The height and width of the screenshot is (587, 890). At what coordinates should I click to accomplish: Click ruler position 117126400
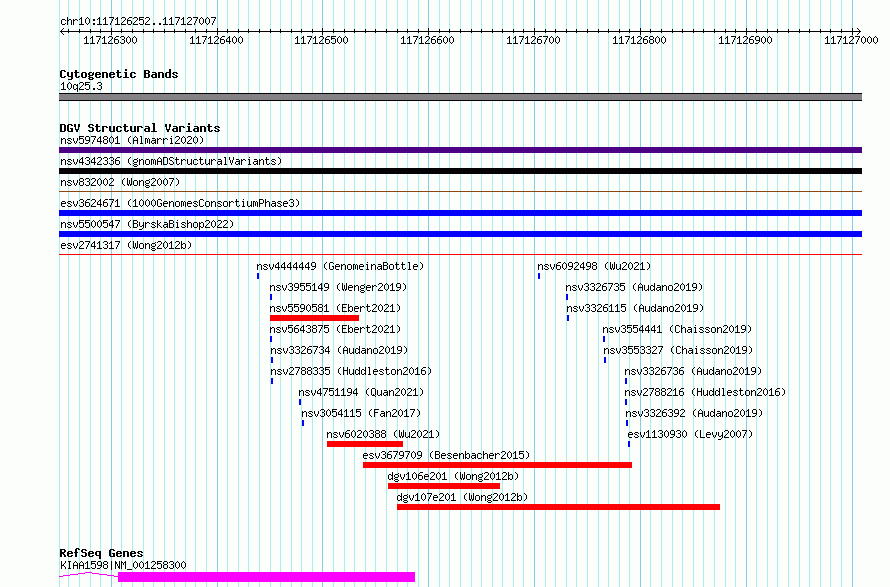pyautogui.click(x=216, y=40)
